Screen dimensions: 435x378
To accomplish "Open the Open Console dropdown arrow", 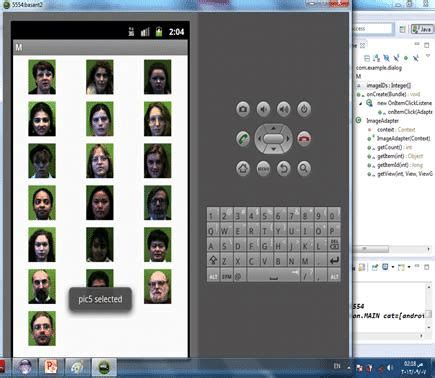I will (409, 267).
